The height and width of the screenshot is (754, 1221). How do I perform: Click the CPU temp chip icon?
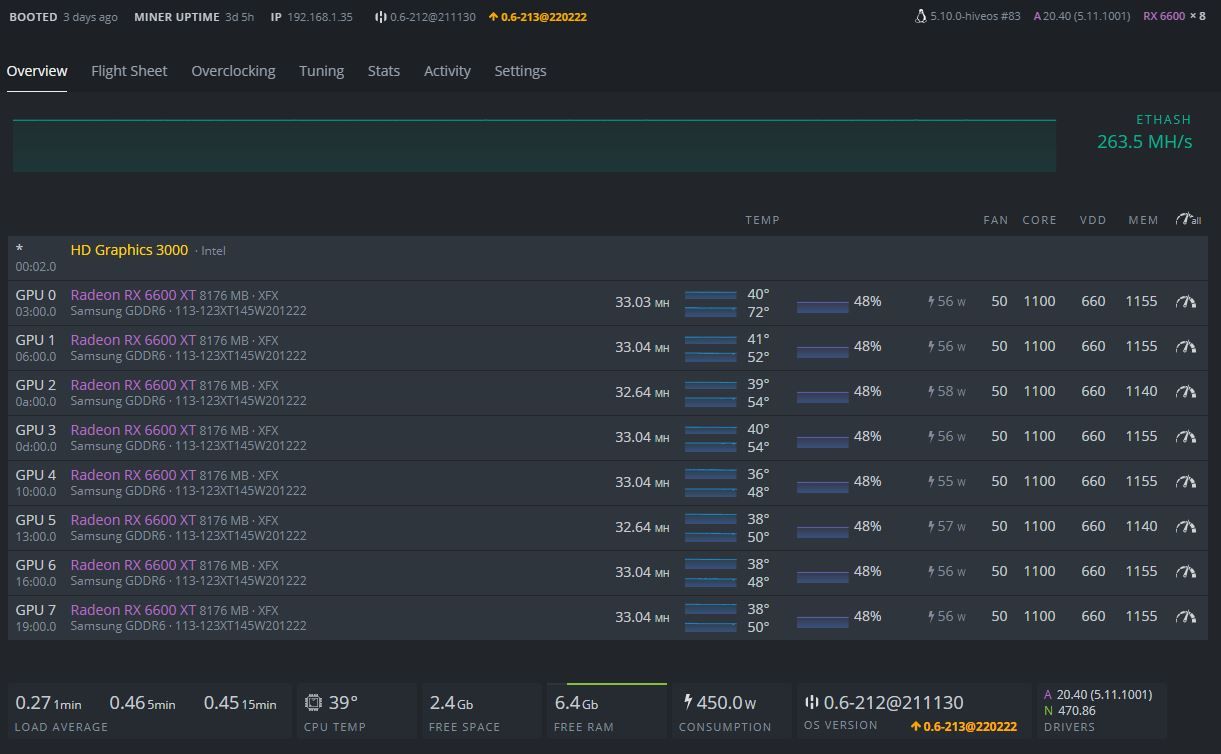(x=313, y=703)
